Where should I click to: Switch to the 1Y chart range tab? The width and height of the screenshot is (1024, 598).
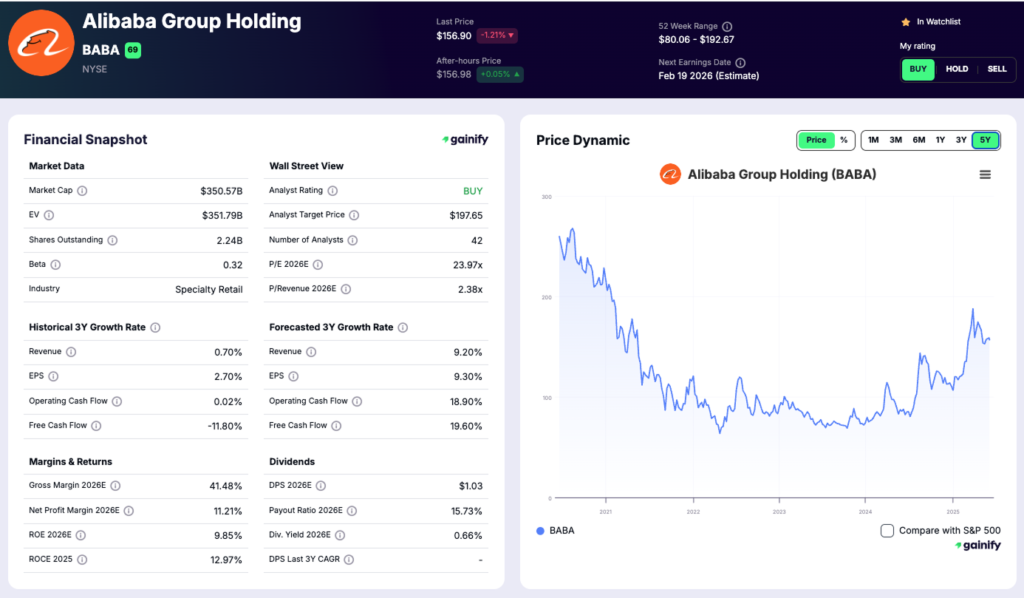[x=938, y=140]
